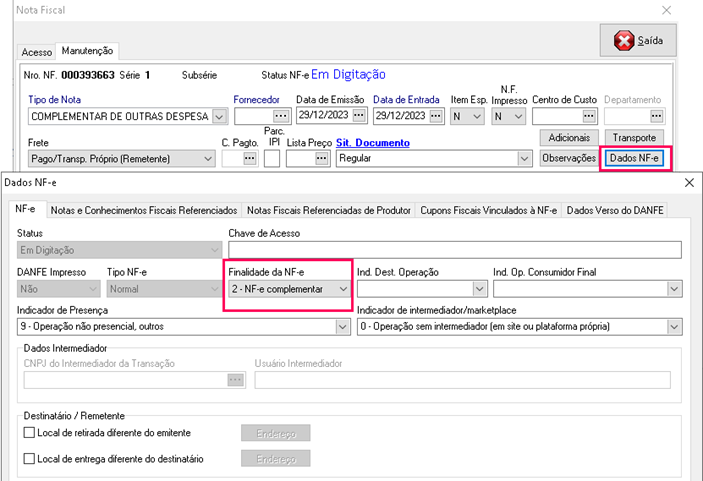Expand the Finalidade da NF-e dropdown

(343, 289)
